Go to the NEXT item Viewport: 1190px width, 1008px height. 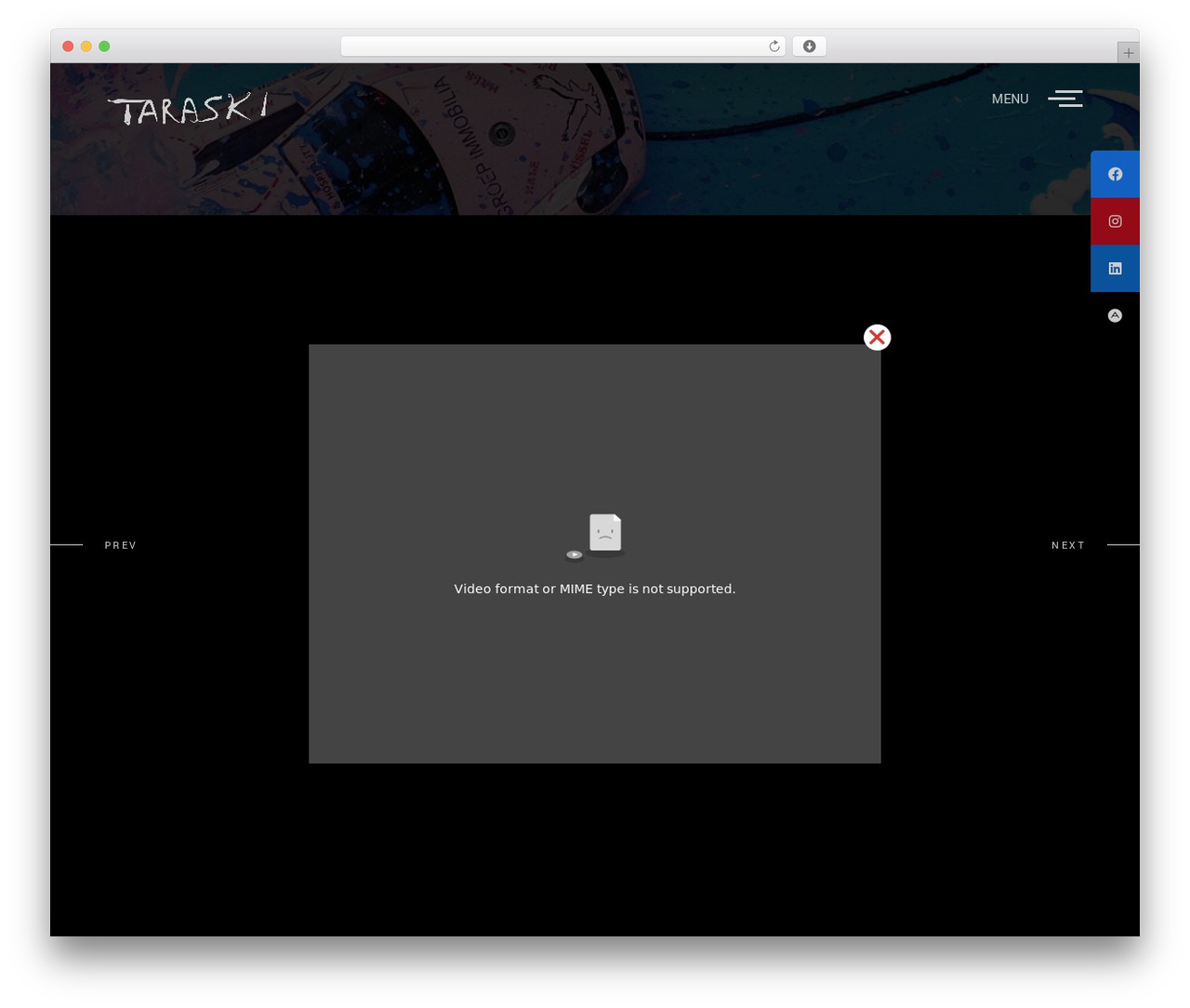click(x=1068, y=545)
